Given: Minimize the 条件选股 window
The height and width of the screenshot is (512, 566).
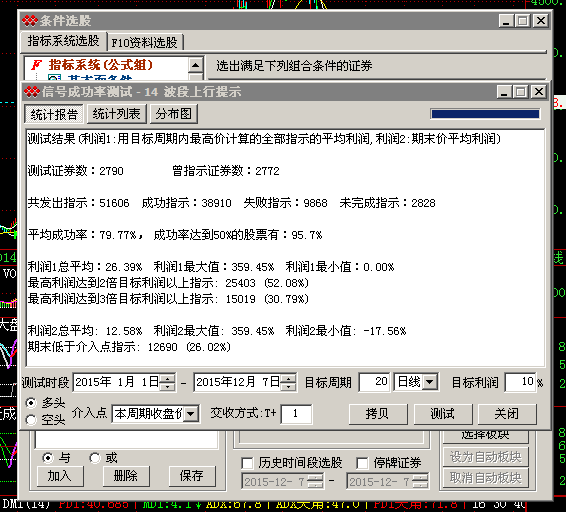Looking at the screenshot, I should (506, 21).
